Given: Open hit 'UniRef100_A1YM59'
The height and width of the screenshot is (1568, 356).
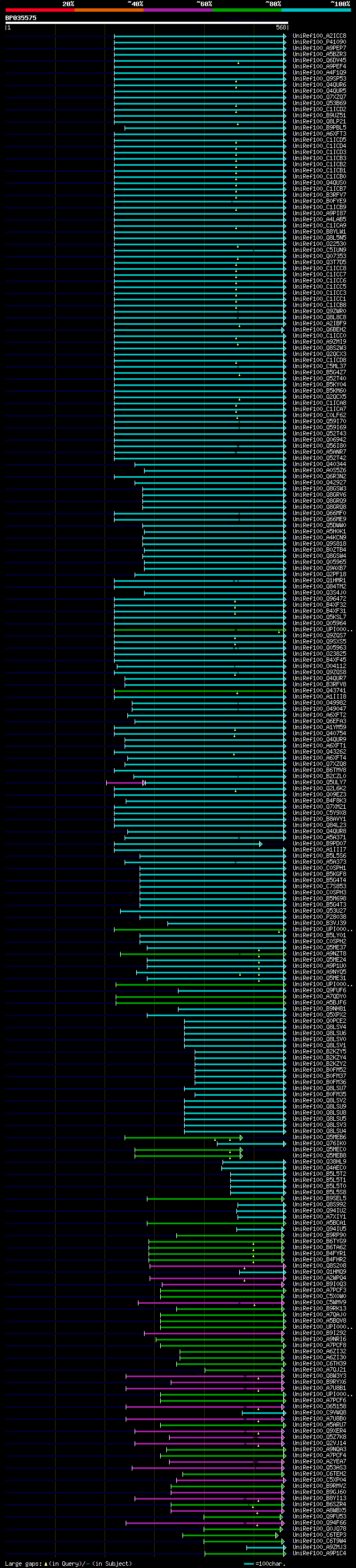Looking at the screenshot, I should (319, 728).
